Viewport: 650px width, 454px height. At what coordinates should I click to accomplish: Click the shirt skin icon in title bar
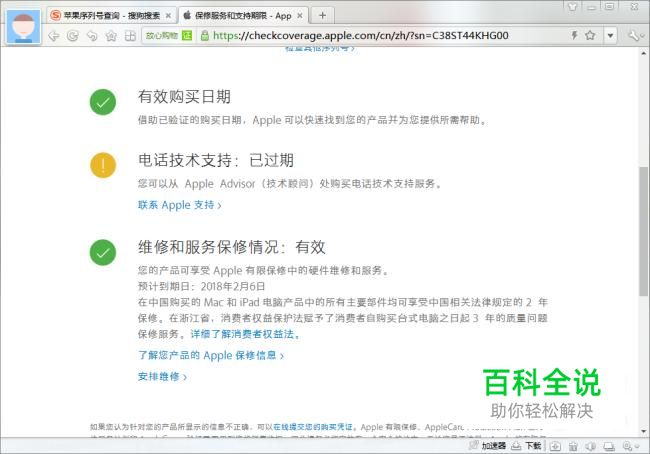[572, 7]
